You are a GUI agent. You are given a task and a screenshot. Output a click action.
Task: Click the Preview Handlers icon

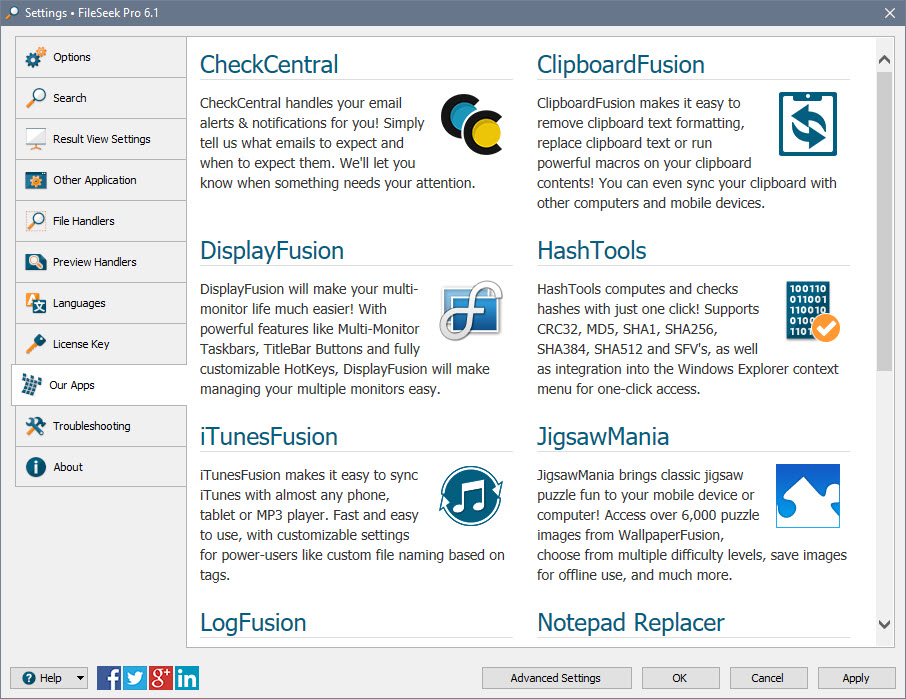[x=36, y=262]
